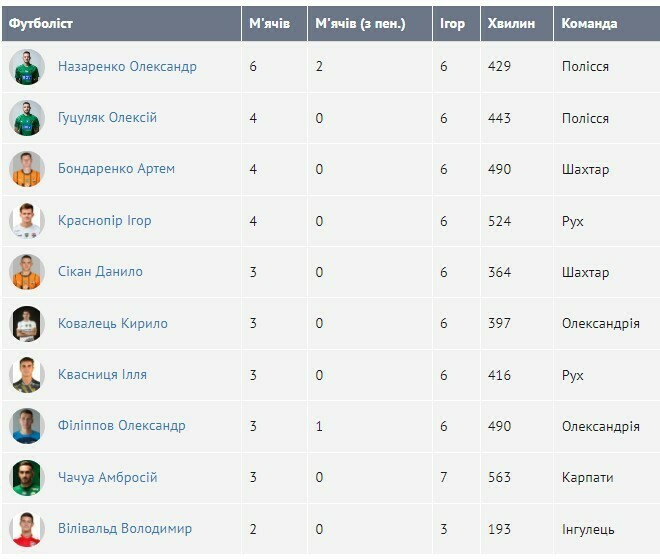Viewport: 660px width, 559px height.
Task: Click the Ігор column header
Action: [x=452, y=23]
